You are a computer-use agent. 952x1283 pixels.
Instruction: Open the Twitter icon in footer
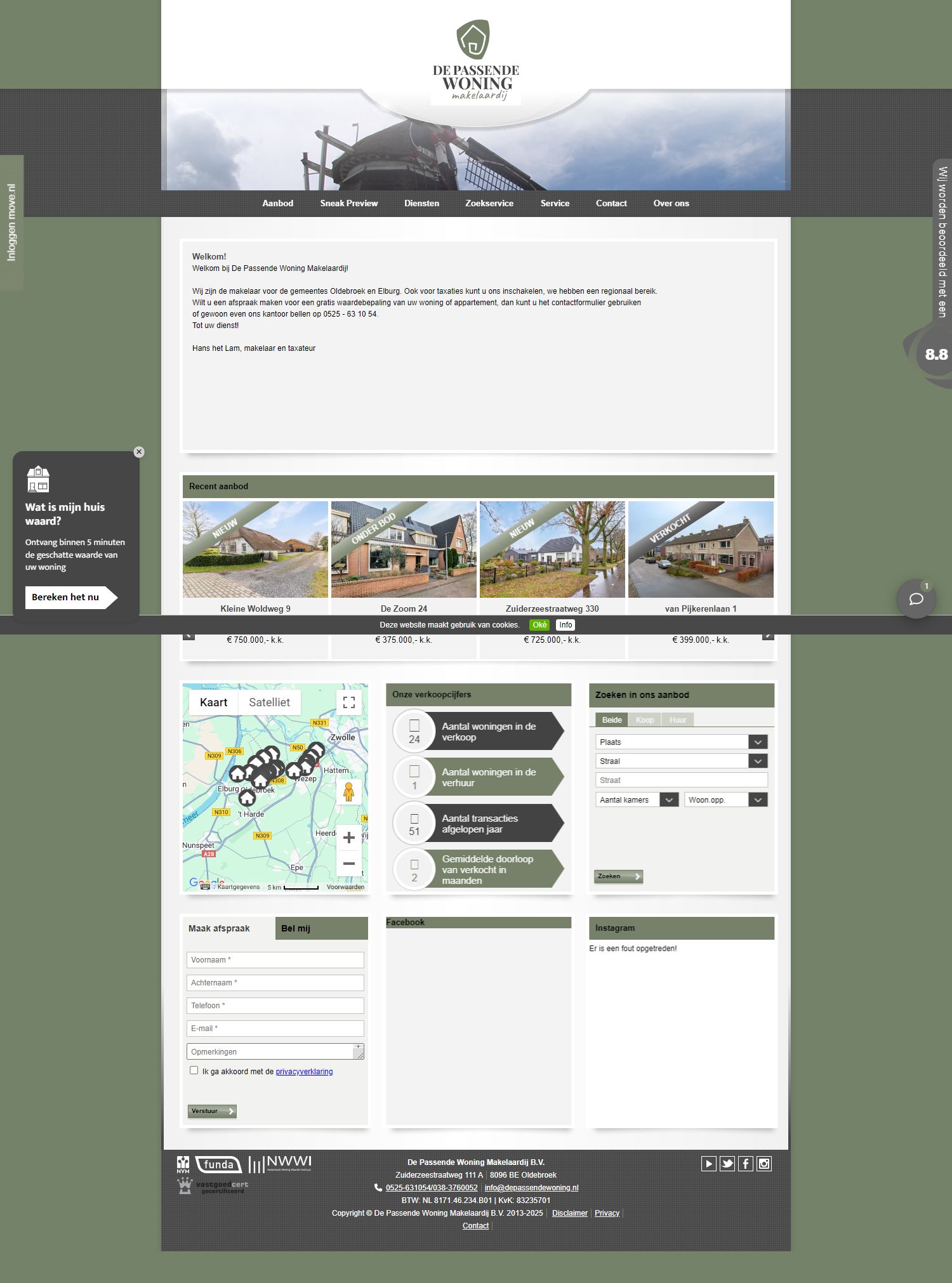click(727, 1163)
